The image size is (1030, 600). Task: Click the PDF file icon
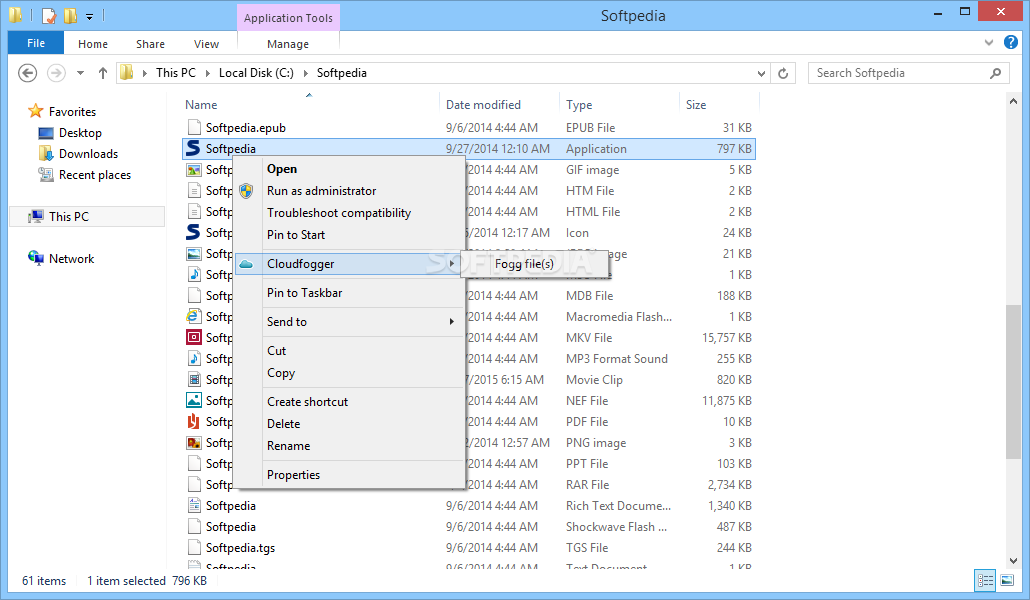point(194,421)
